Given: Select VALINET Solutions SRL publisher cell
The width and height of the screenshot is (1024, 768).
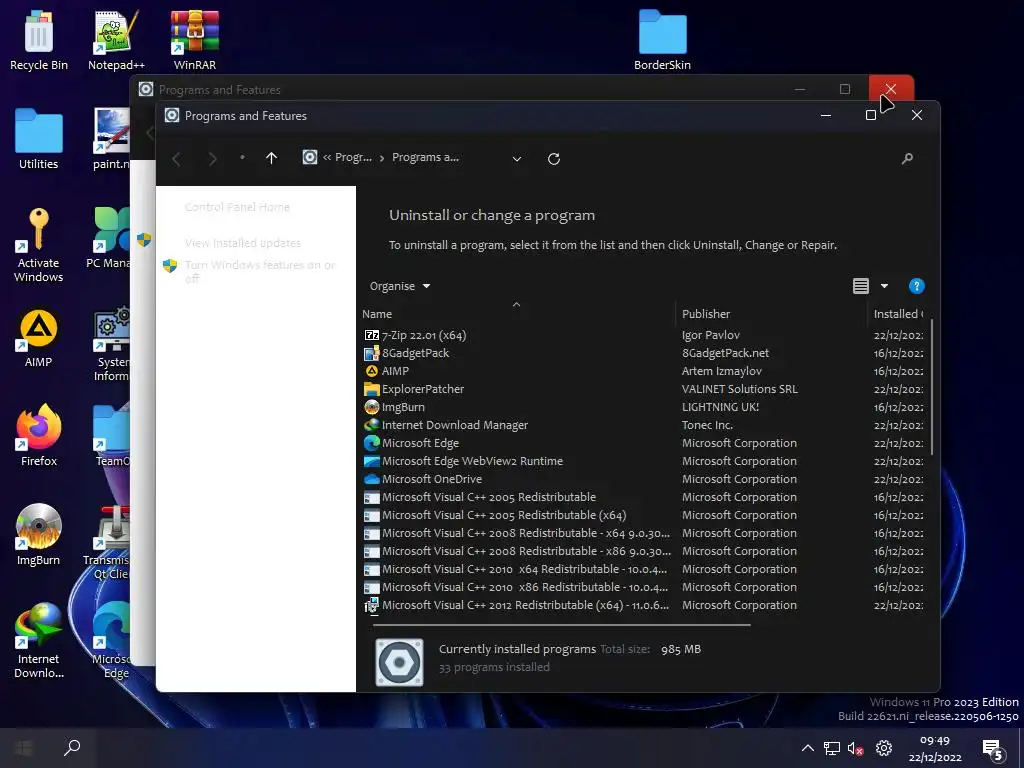Looking at the screenshot, I should pyautogui.click(x=739, y=389).
